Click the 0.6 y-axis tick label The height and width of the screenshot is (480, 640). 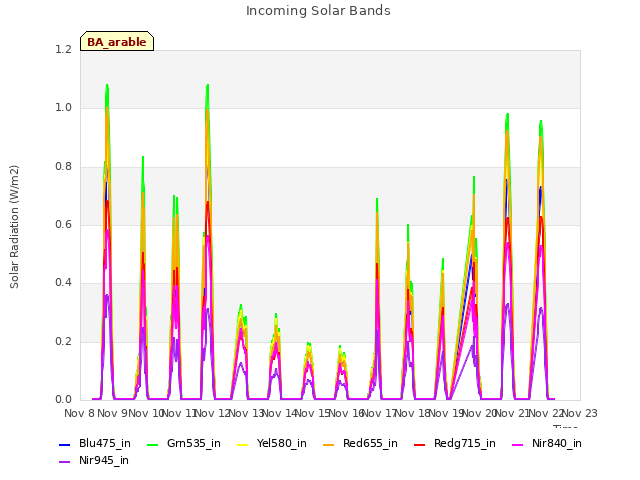point(63,224)
